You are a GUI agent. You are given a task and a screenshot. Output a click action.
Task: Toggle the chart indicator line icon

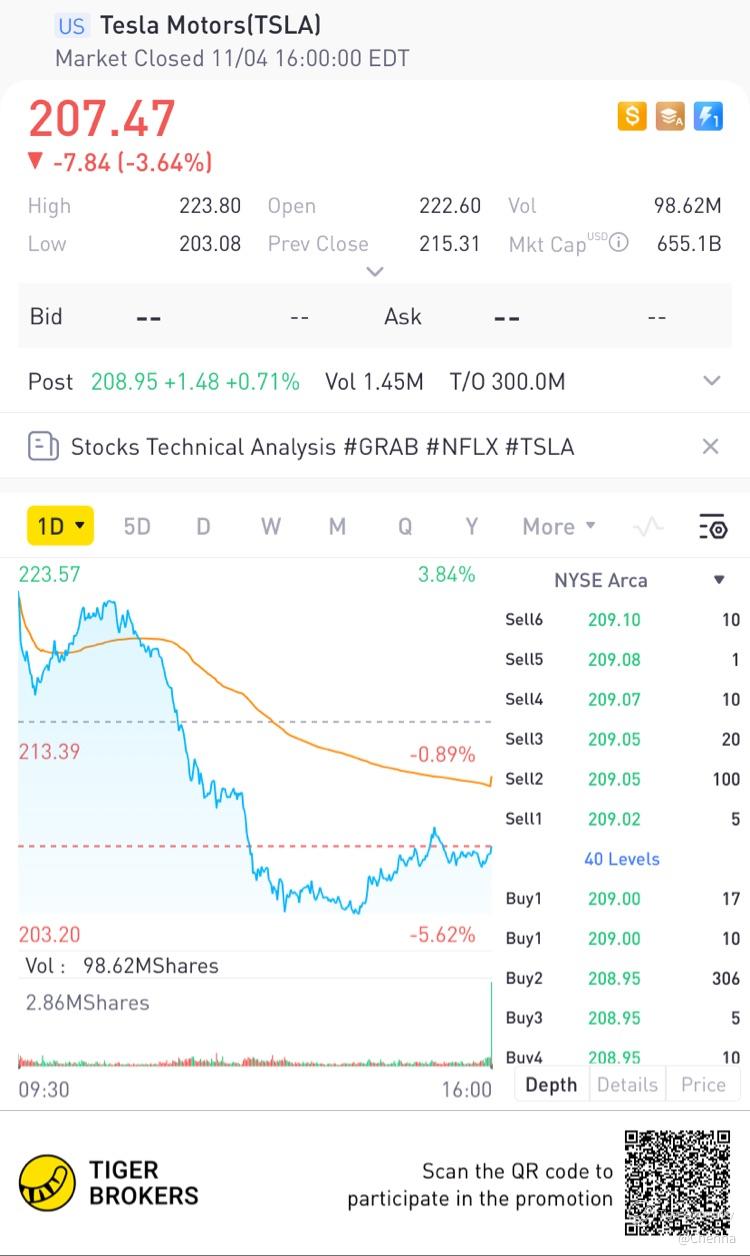click(x=648, y=526)
